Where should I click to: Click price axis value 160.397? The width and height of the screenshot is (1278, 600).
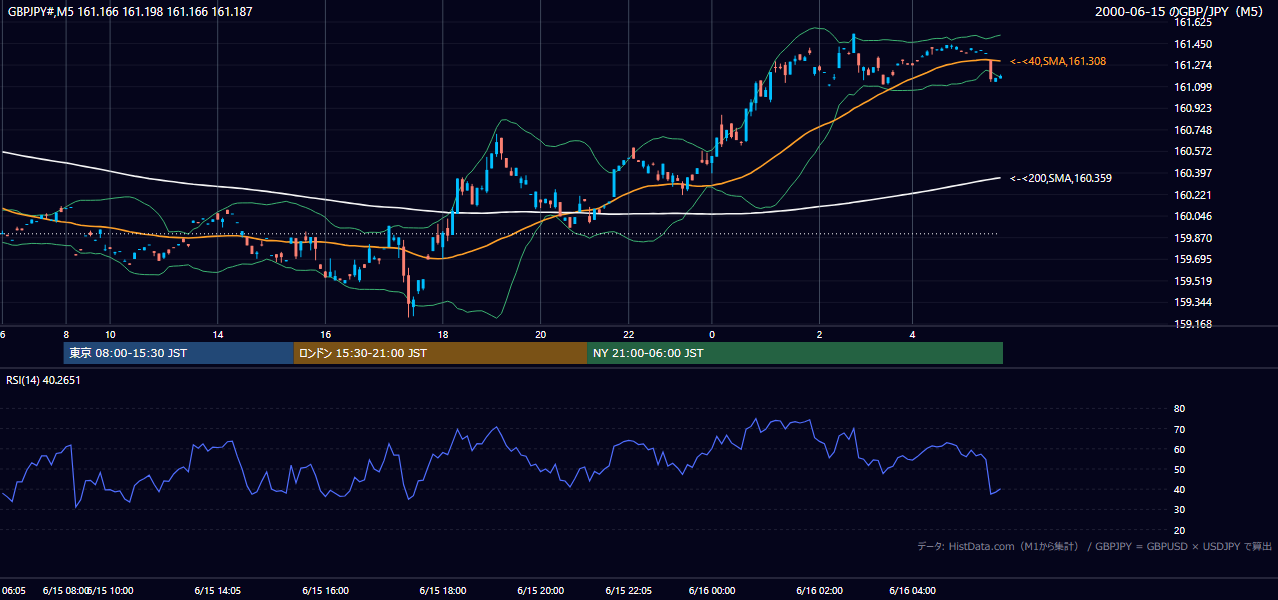pos(1193,173)
